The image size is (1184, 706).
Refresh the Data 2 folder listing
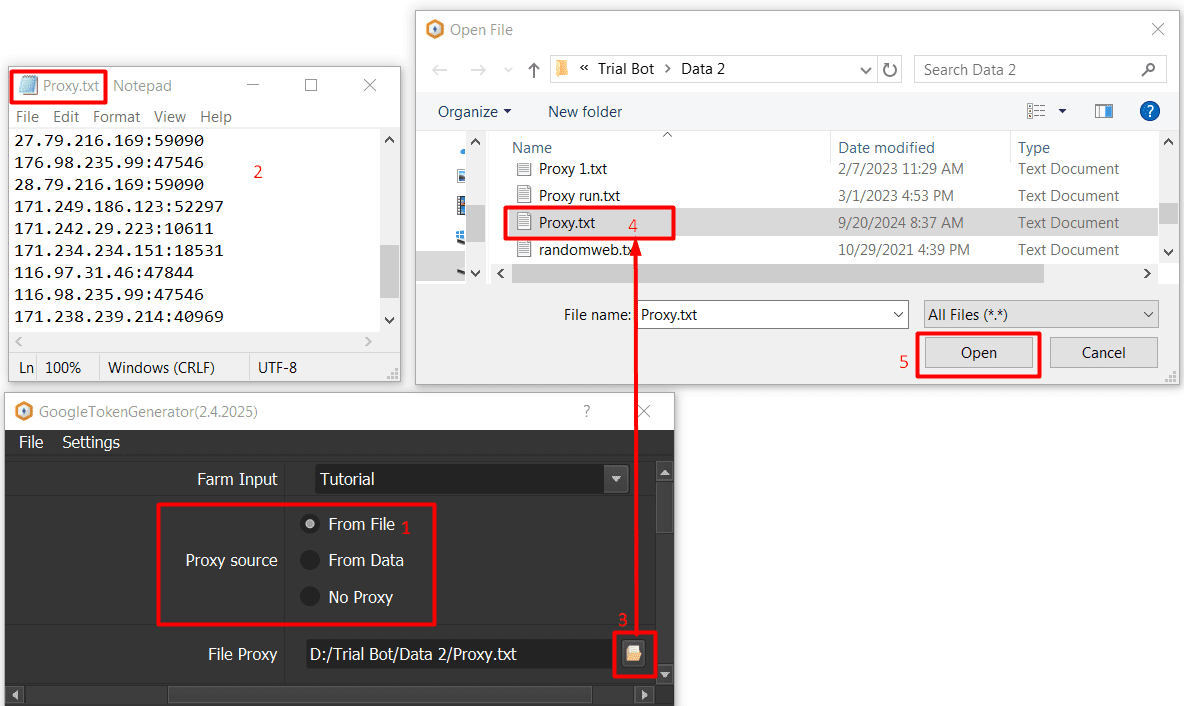890,69
